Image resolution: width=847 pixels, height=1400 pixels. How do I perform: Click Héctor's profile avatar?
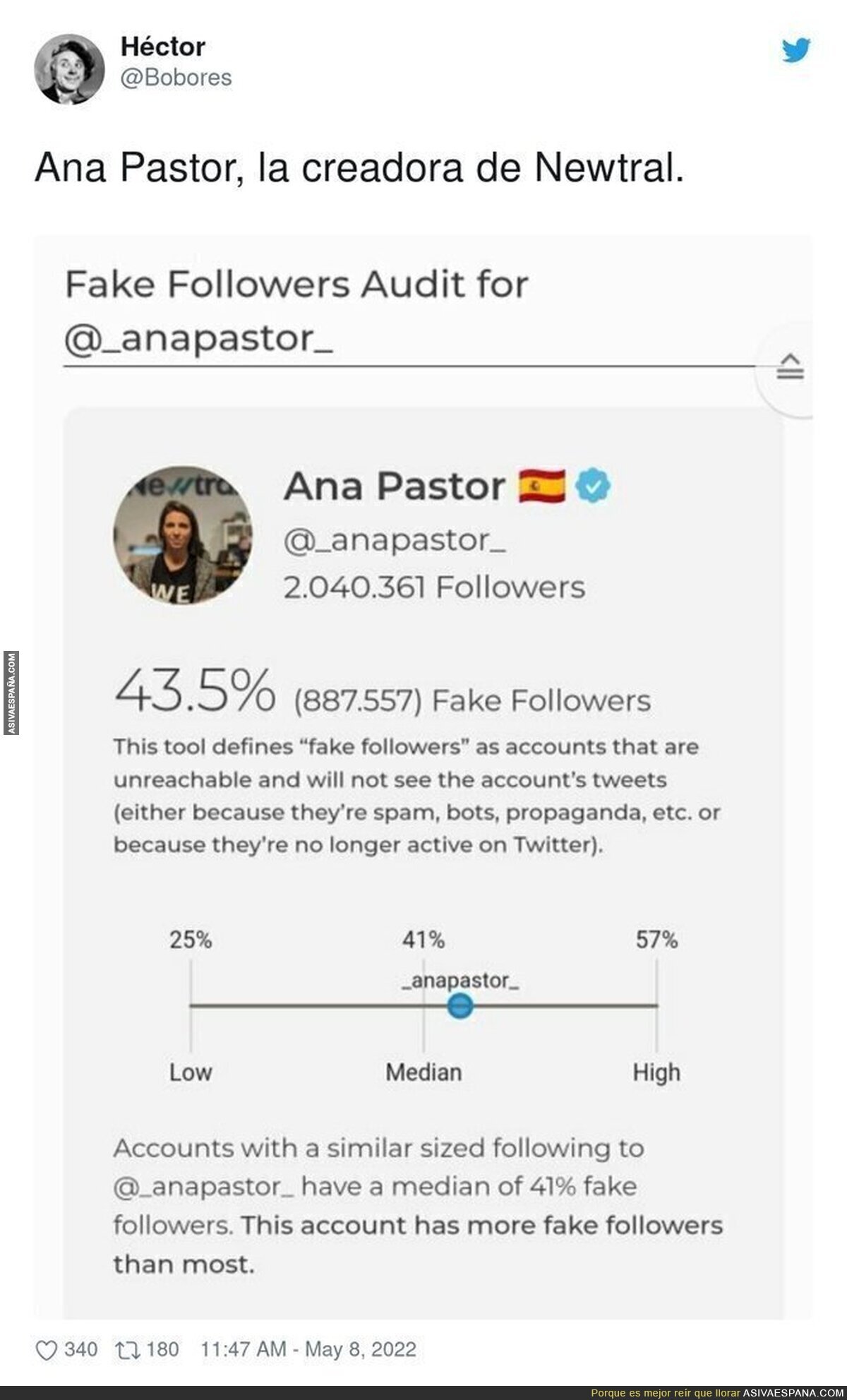tap(69, 70)
